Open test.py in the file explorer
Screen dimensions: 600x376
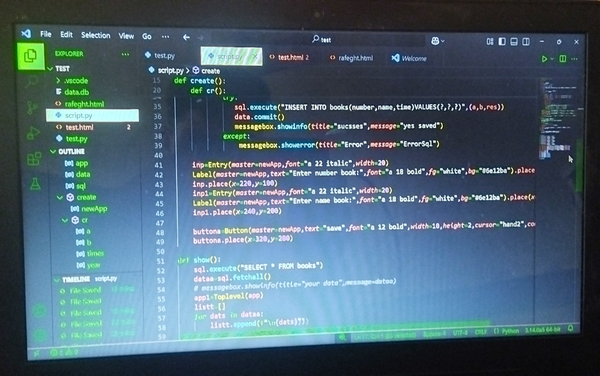[77, 139]
